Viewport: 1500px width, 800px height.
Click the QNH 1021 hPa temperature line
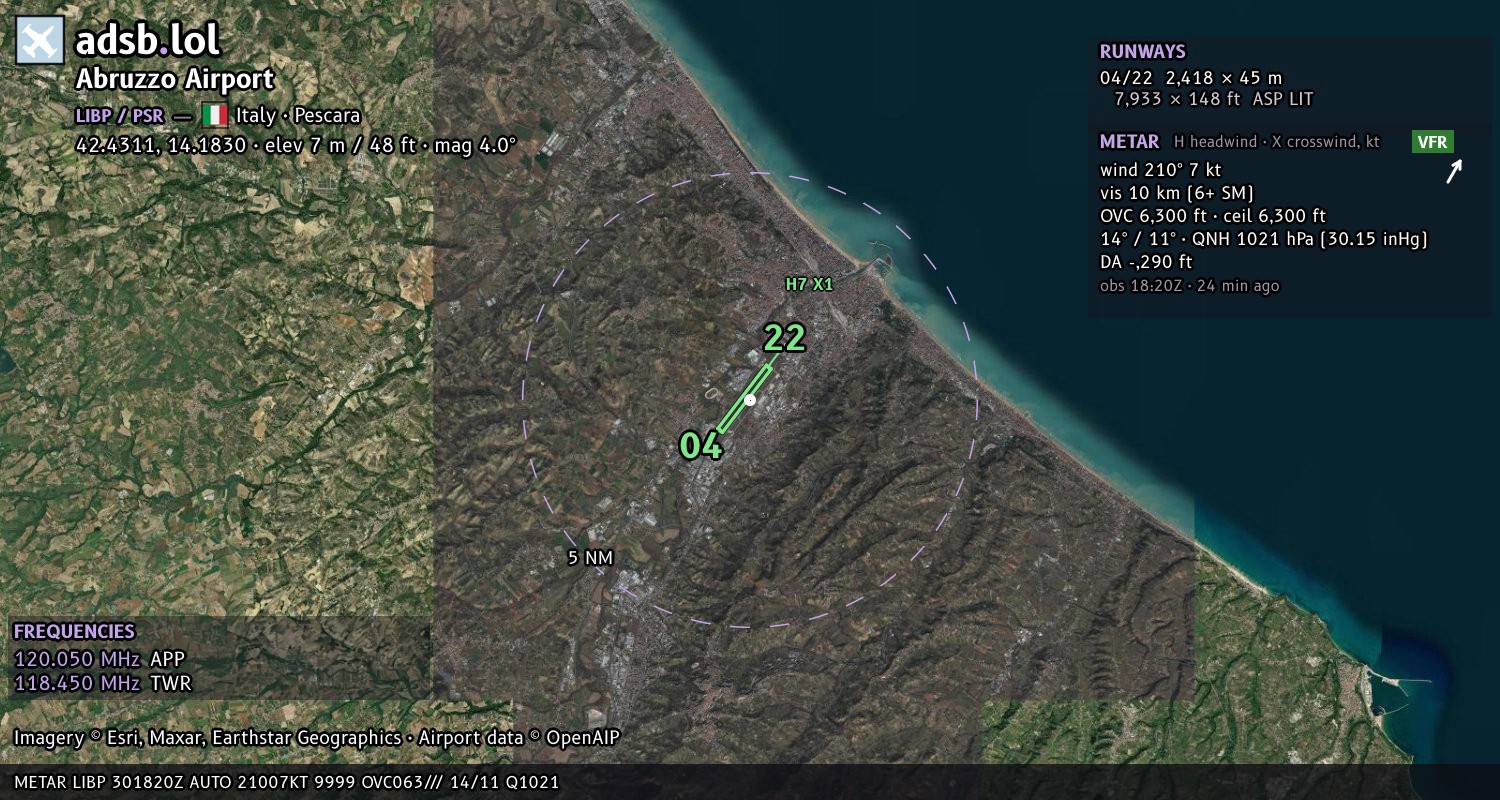pyautogui.click(x=1264, y=239)
